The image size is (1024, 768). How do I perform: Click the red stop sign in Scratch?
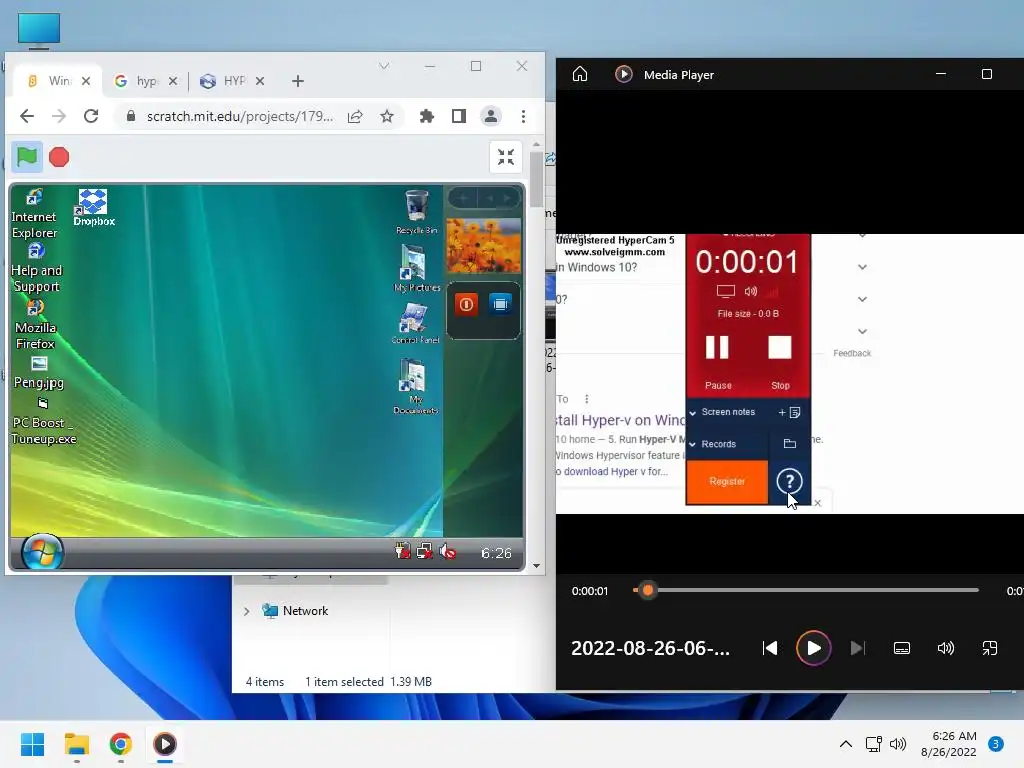(59, 157)
